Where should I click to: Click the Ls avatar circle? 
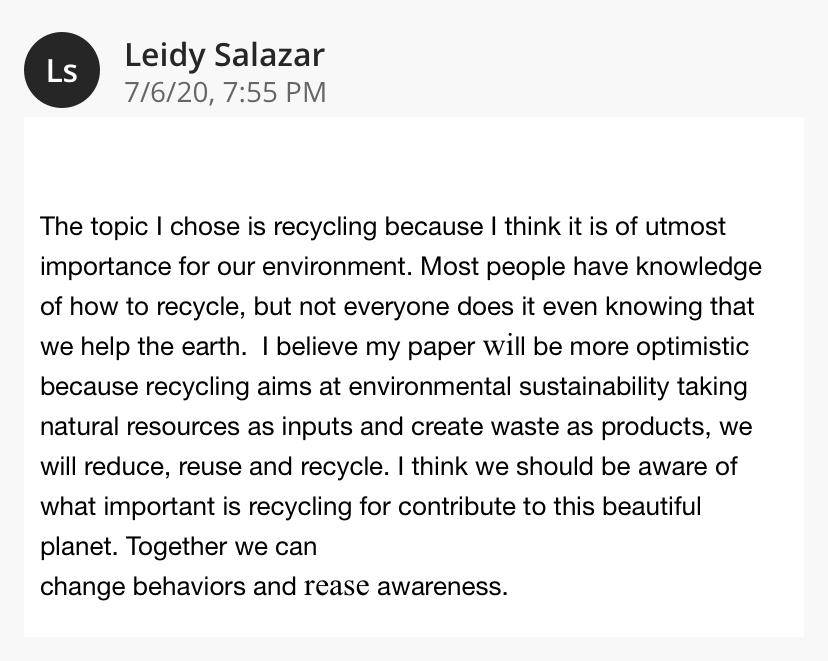62,70
